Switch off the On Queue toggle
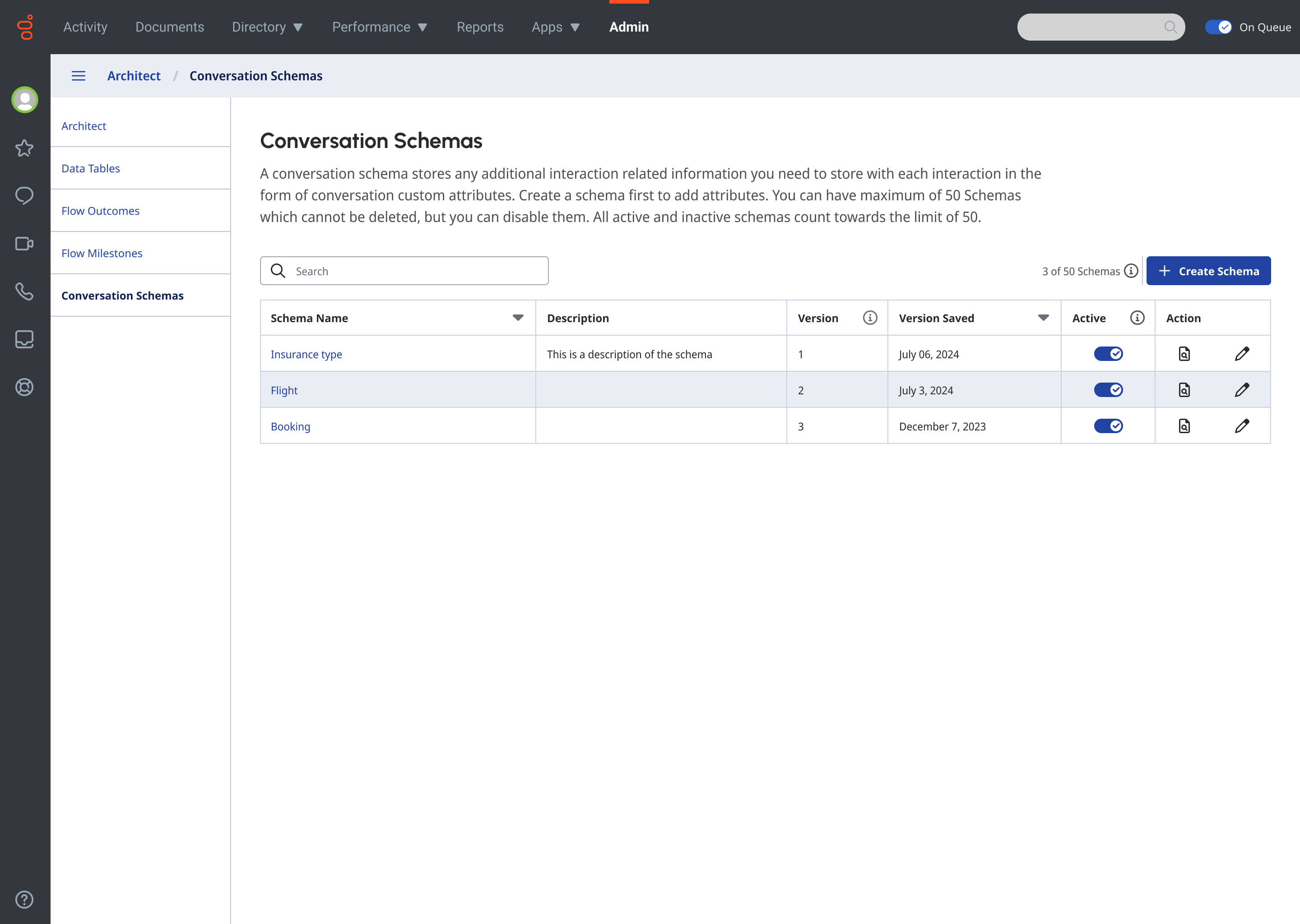Screen dimensions: 1300x924 pos(1218,27)
